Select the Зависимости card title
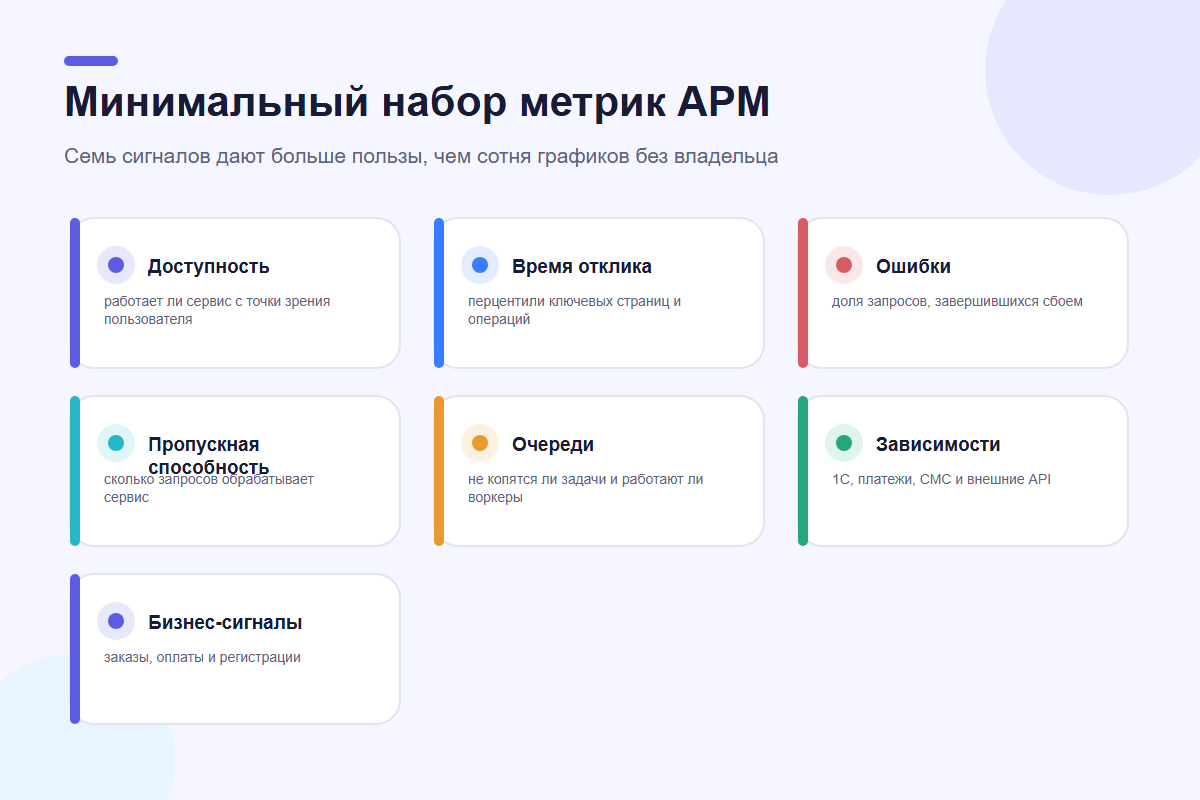Viewport: 1200px width, 800px height. (938, 444)
